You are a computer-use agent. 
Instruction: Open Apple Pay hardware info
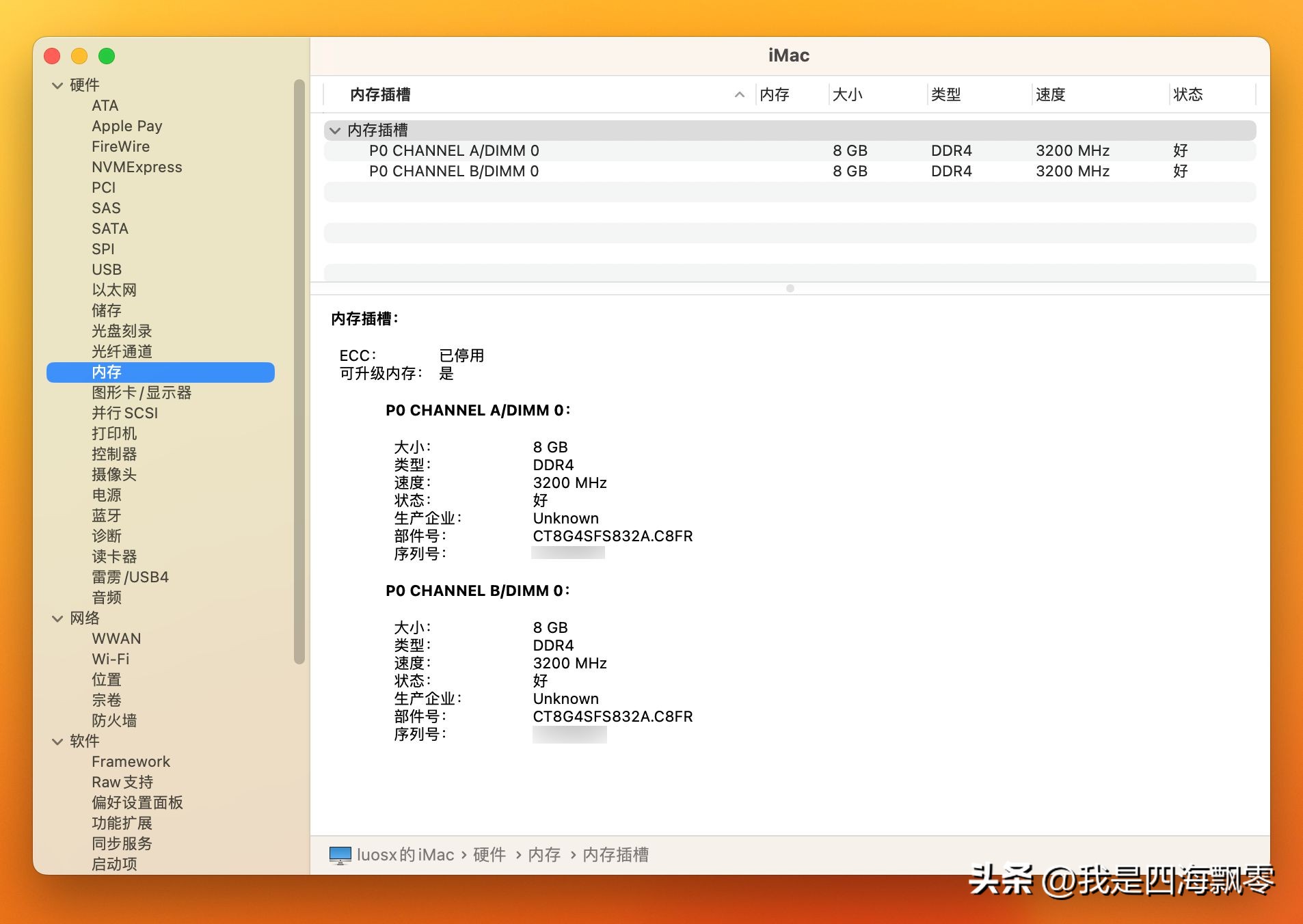pos(126,126)
